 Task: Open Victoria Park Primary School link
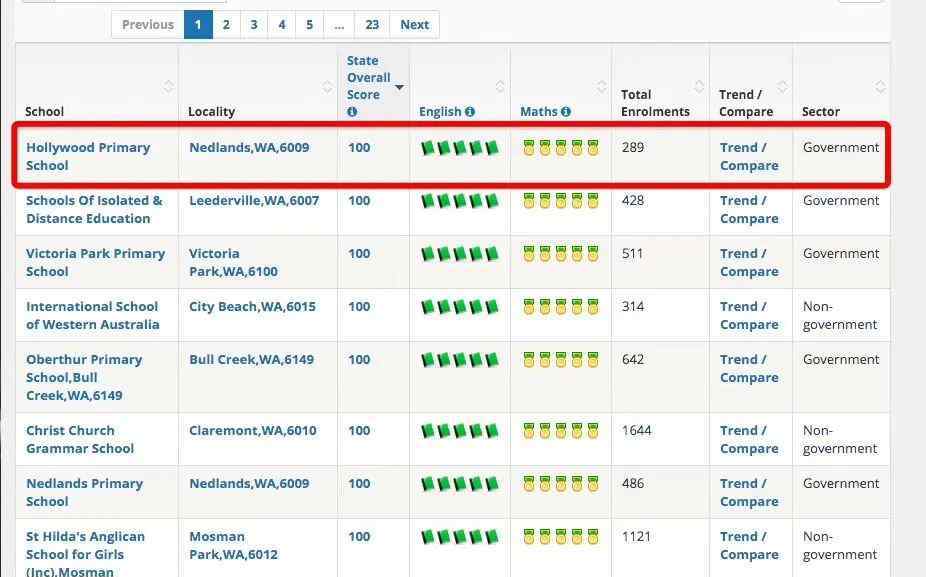95,263
